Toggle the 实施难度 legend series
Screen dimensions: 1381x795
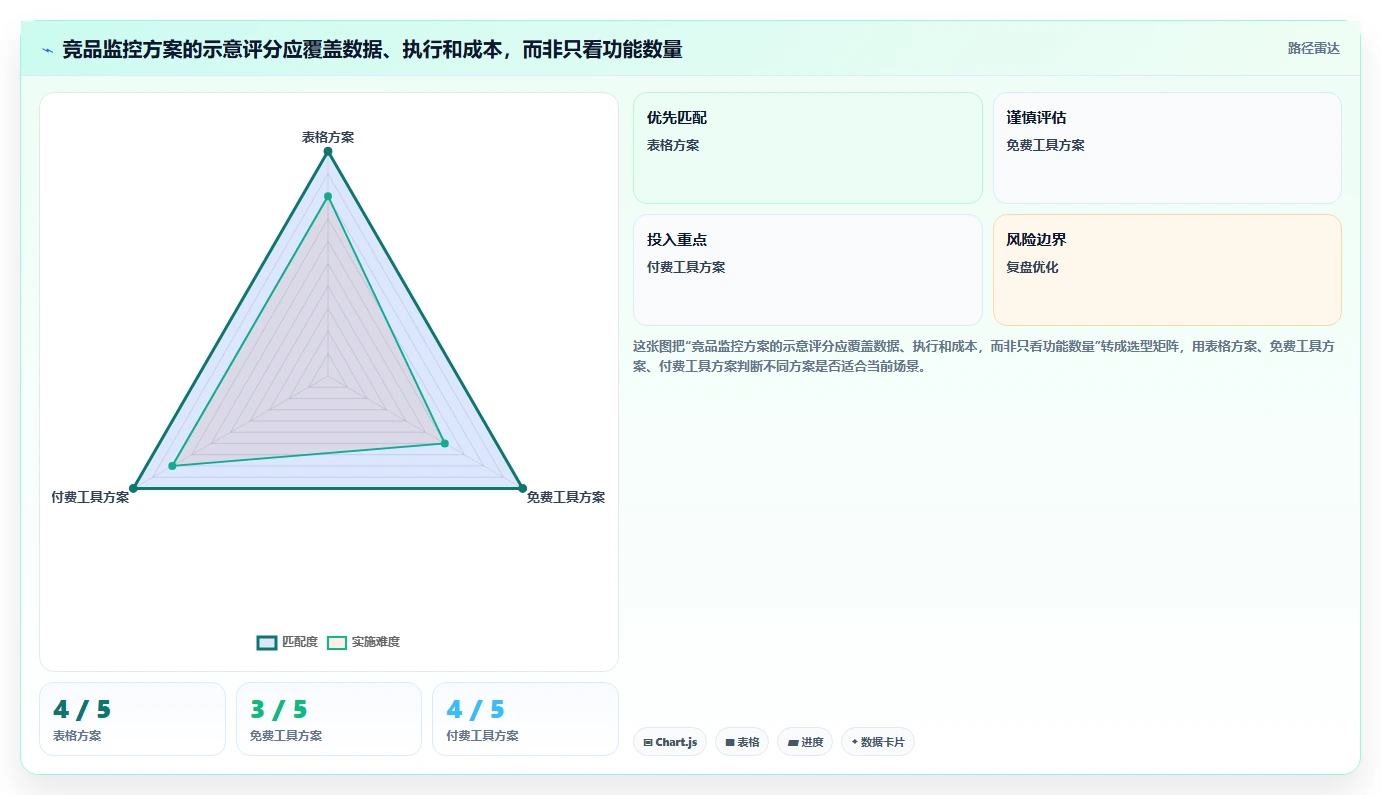[364, 642]
